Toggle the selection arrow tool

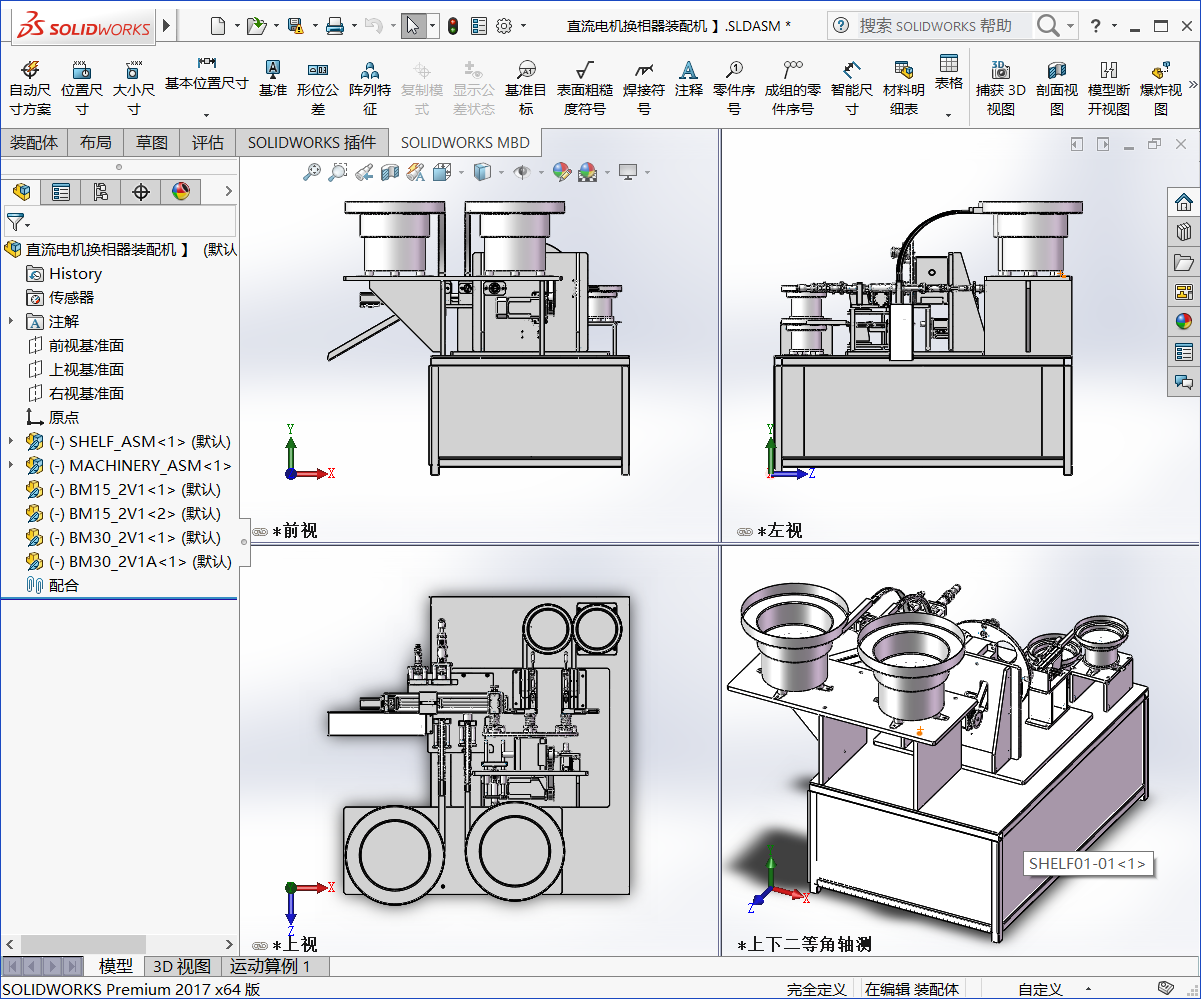pyautogui.click(x=413, y=26)
